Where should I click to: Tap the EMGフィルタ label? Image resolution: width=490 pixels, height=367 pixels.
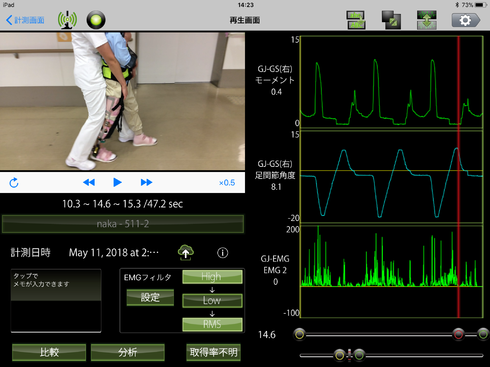(x=148, y=277)
